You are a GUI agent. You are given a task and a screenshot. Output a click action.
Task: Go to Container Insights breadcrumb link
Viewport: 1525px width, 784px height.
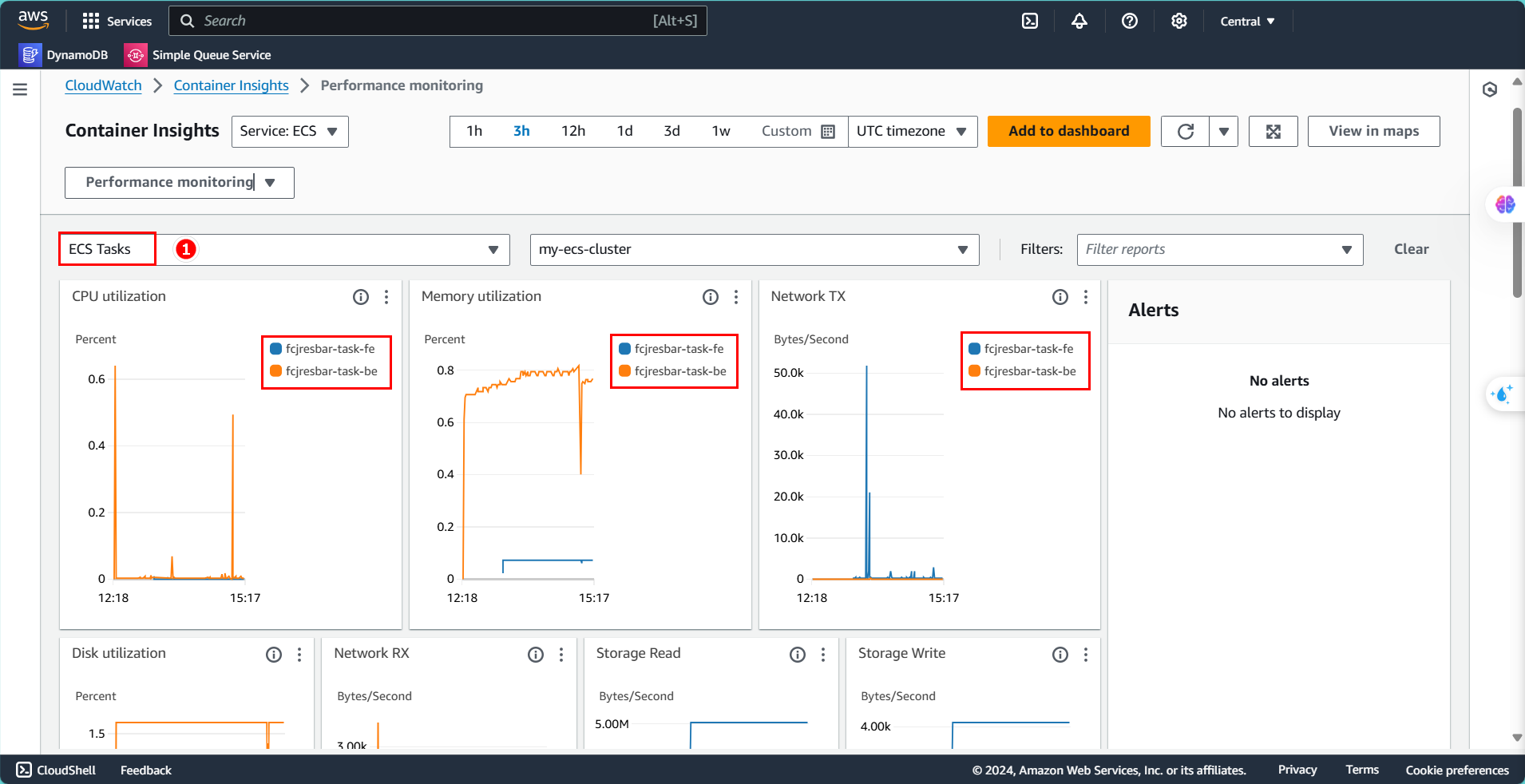coord(232,85)
